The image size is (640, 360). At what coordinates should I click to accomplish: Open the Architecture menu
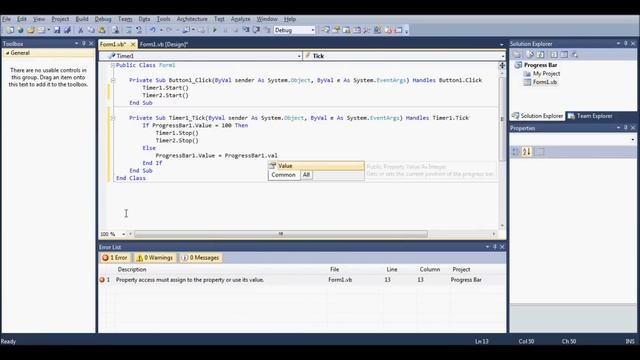tap(192, 19)
